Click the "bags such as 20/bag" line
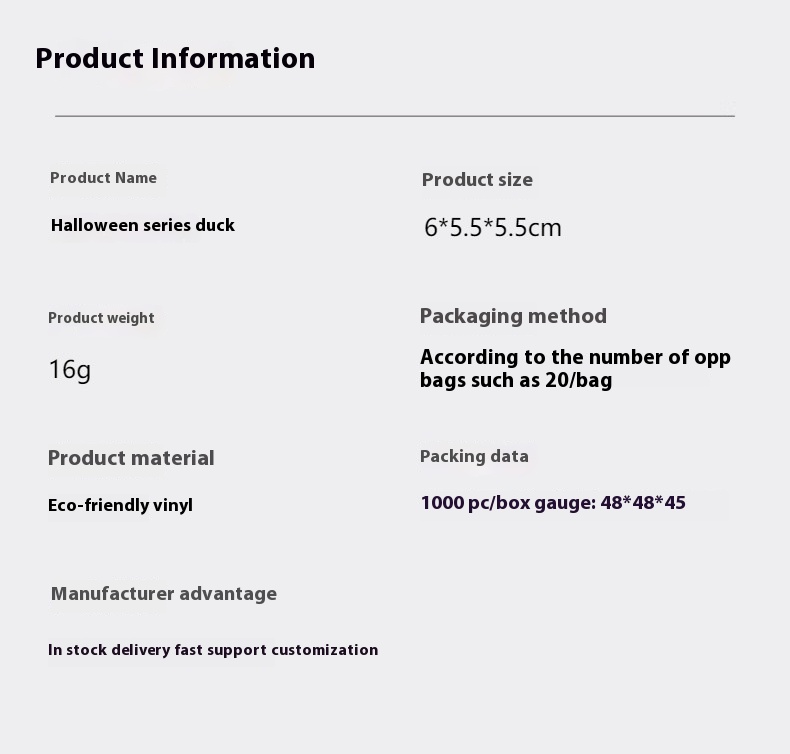 click(516, 380)
